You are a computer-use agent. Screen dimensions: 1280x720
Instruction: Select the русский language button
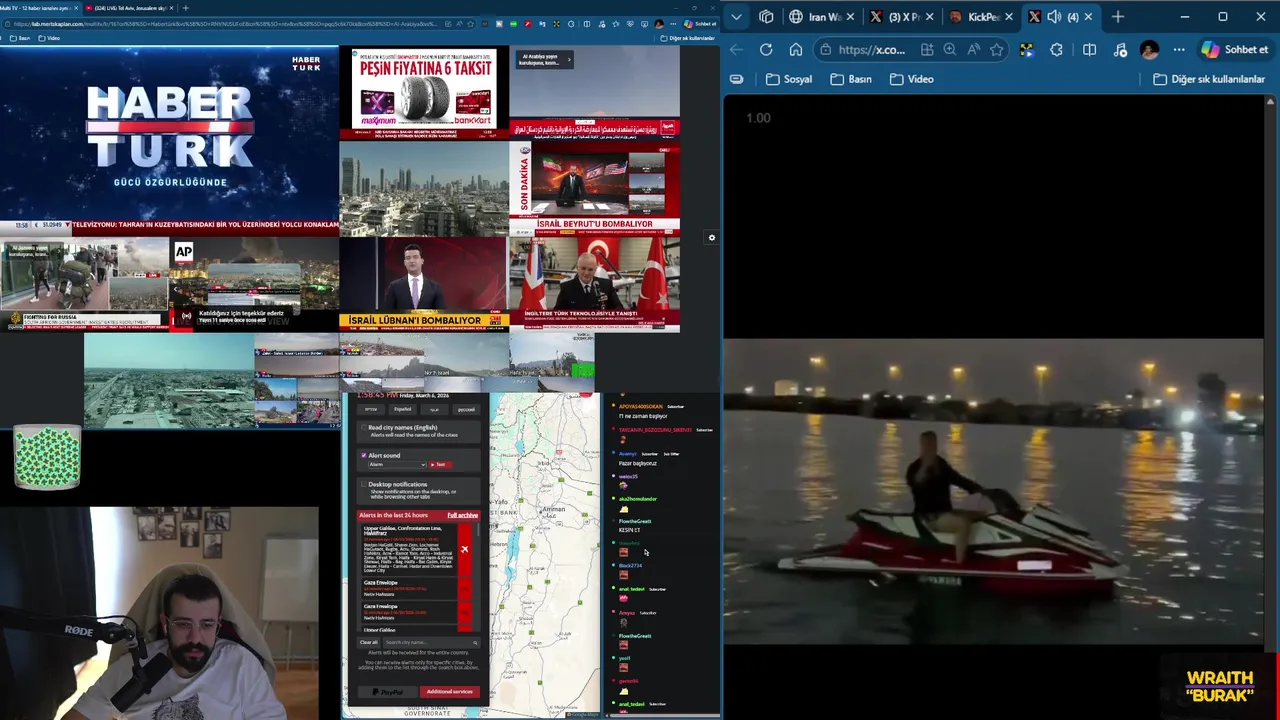pos(466,409)
